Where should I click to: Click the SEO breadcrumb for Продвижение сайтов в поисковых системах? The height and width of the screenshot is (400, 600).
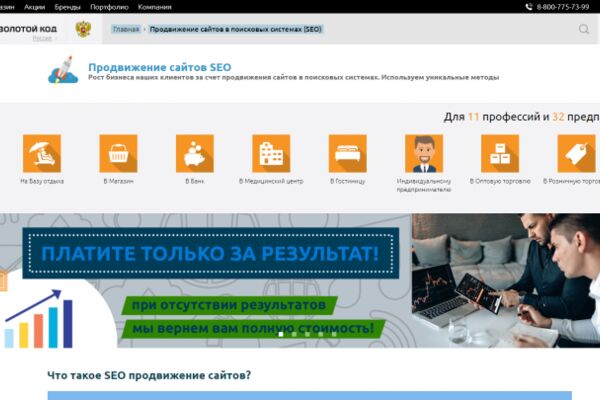(x=236, y=29)
